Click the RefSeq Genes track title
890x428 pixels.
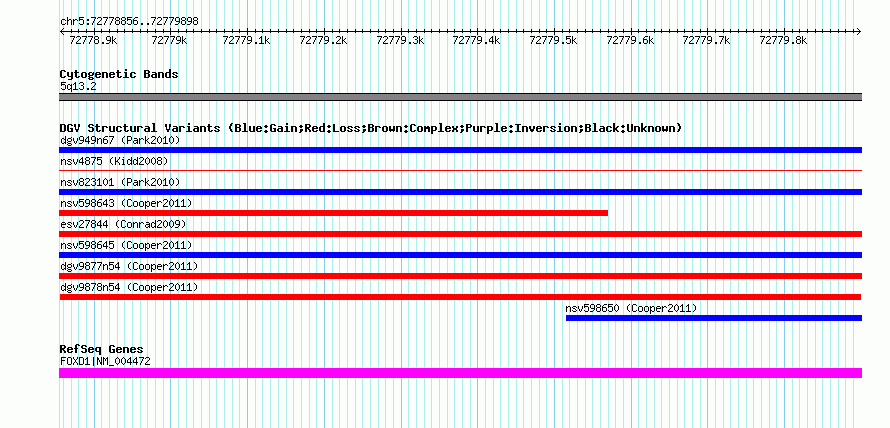(x=102, y=349)
